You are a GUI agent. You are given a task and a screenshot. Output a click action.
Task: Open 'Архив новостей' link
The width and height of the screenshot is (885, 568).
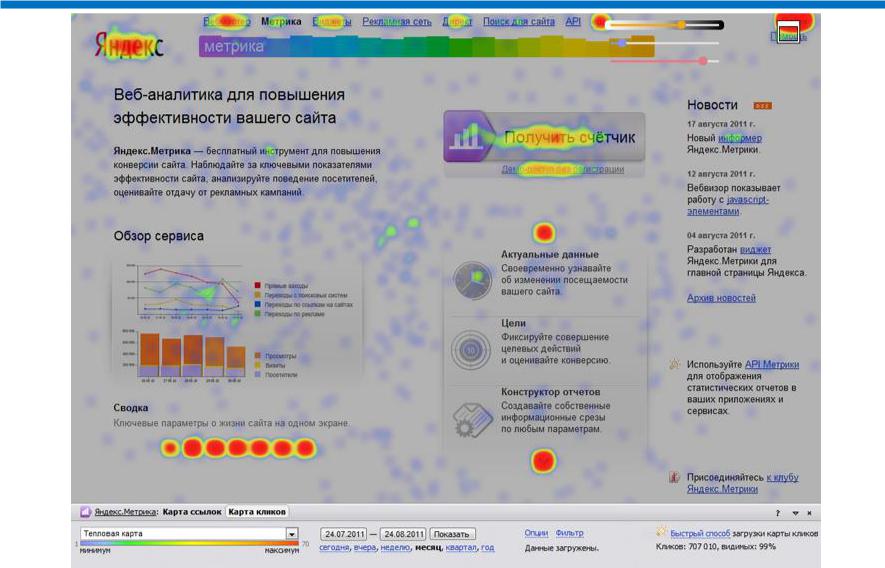[721, 298]
